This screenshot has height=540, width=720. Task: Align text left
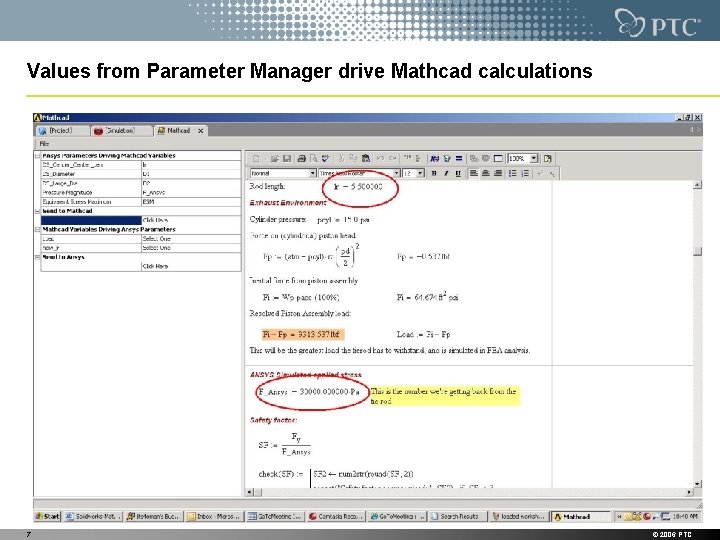coord(473,173)
